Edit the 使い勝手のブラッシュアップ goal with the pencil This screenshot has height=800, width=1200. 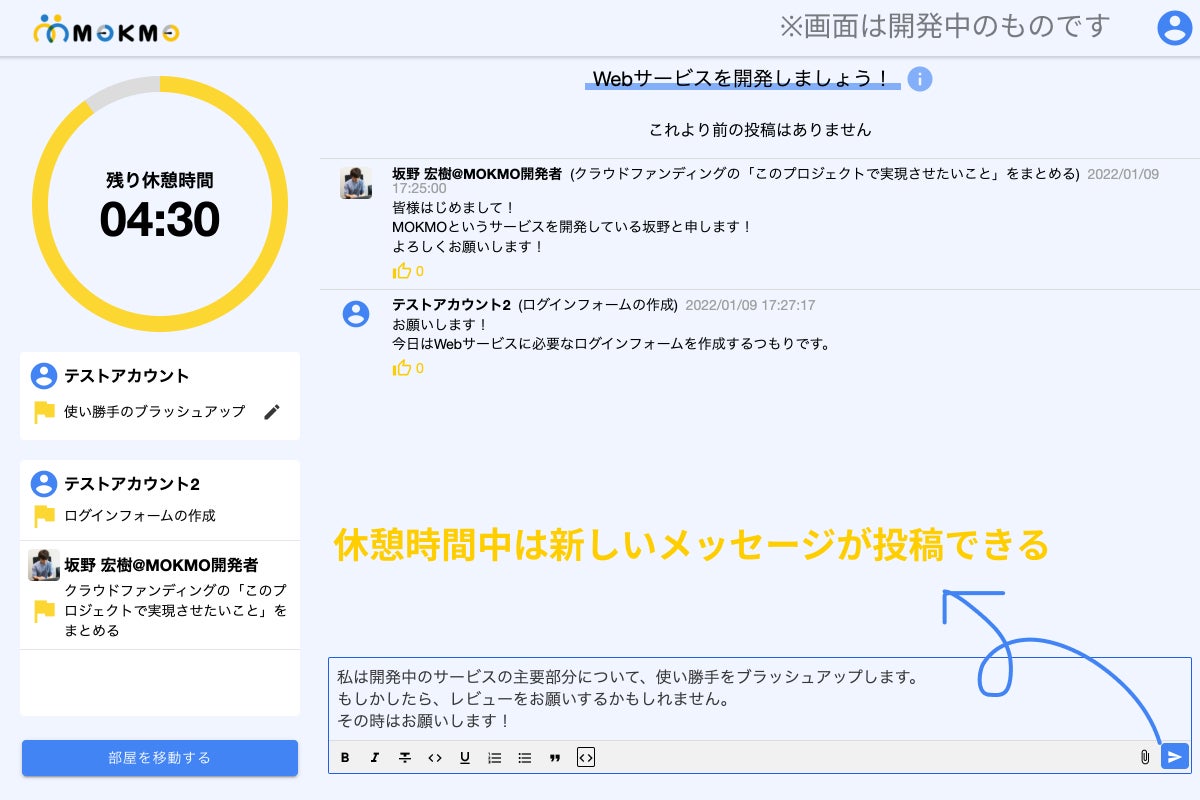[x=272, y=412]
